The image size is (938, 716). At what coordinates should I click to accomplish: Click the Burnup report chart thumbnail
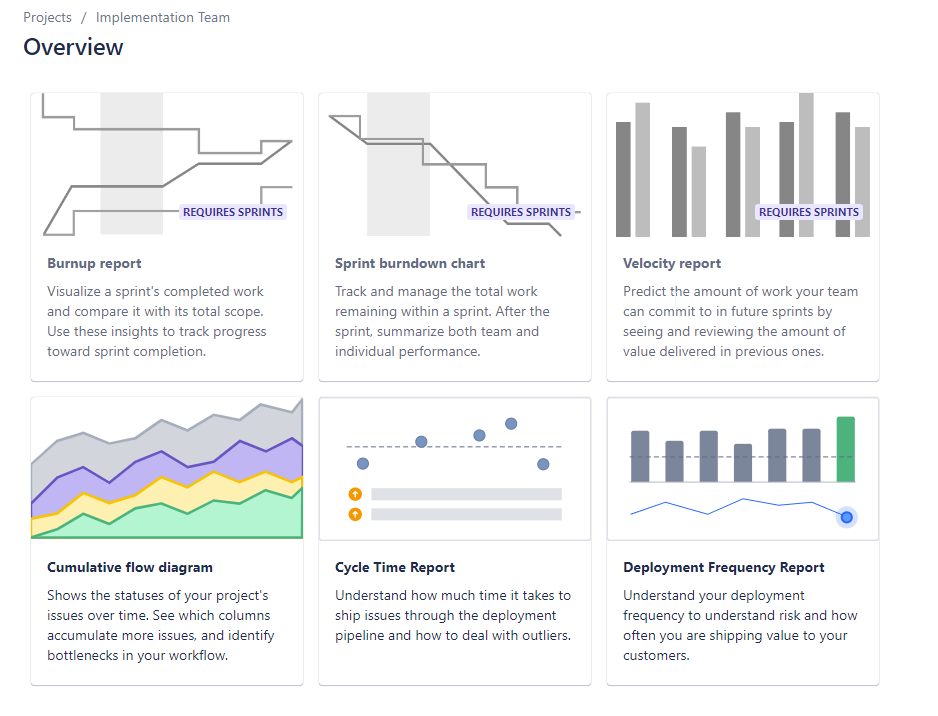(167, 164)
